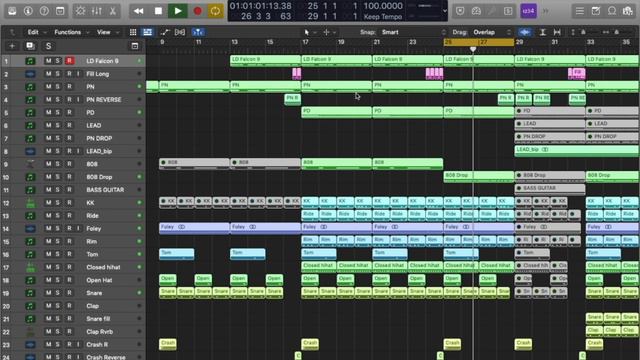Click the horizontal auto zoom icon

(x=557, y=32)
